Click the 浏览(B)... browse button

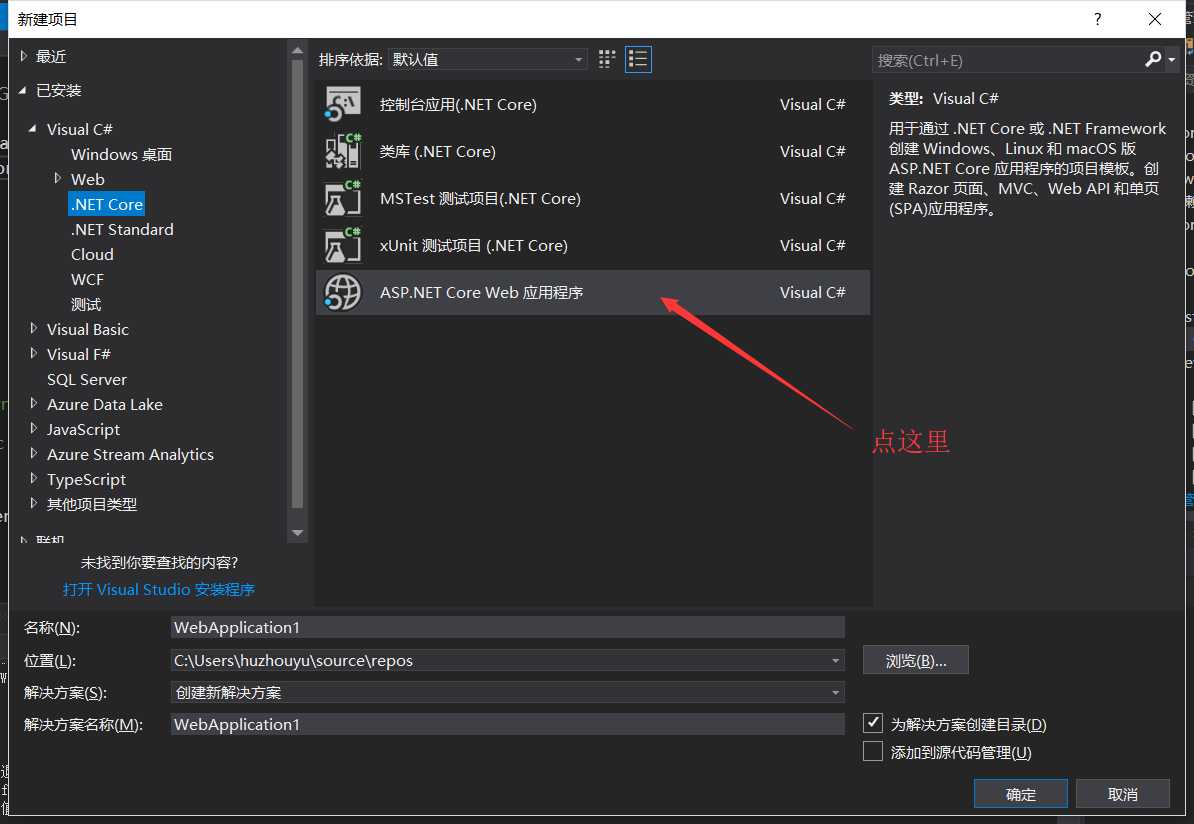(915, 660)
